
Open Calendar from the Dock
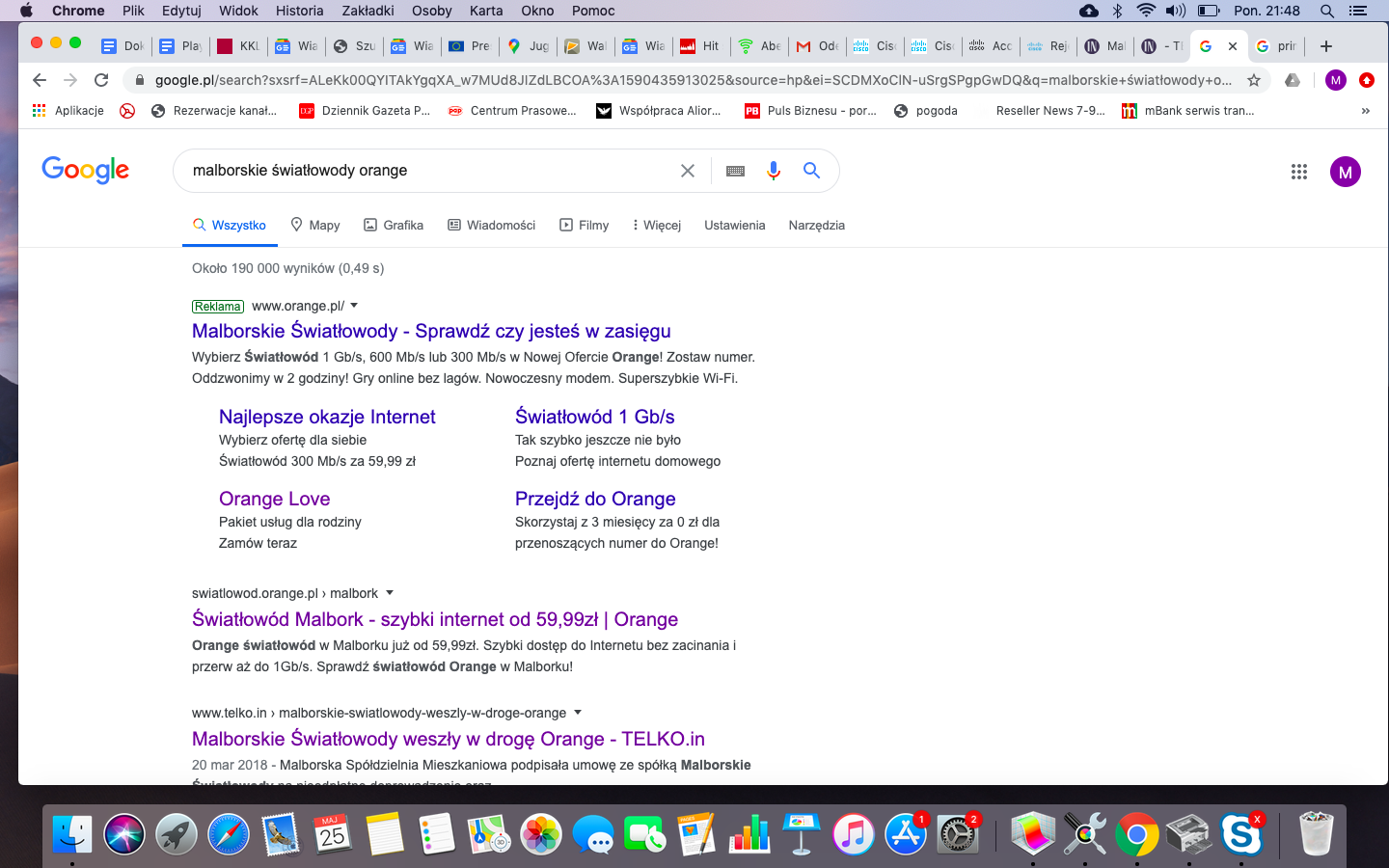[x=333, y=834]
